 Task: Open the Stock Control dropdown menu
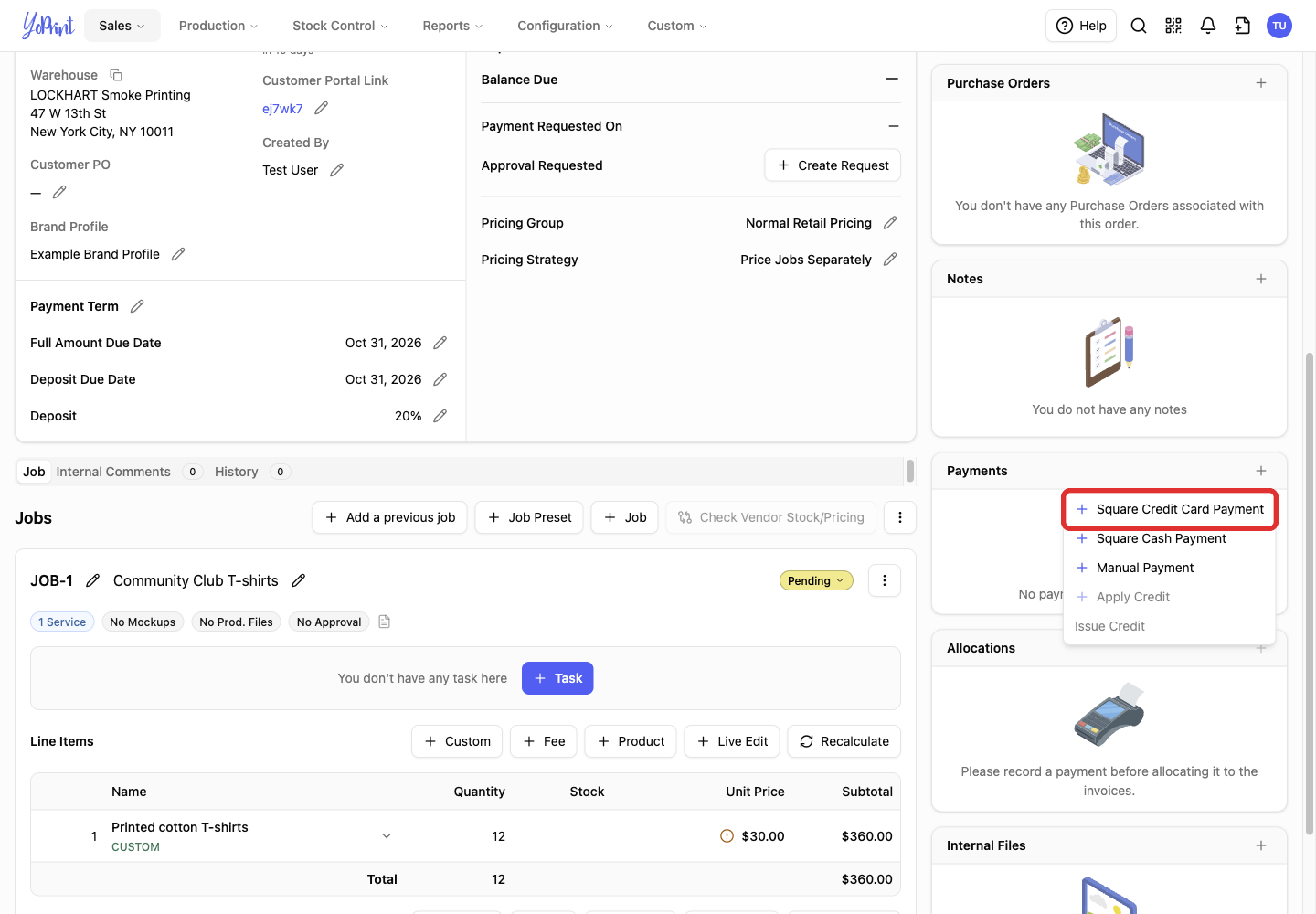(340, 26)
